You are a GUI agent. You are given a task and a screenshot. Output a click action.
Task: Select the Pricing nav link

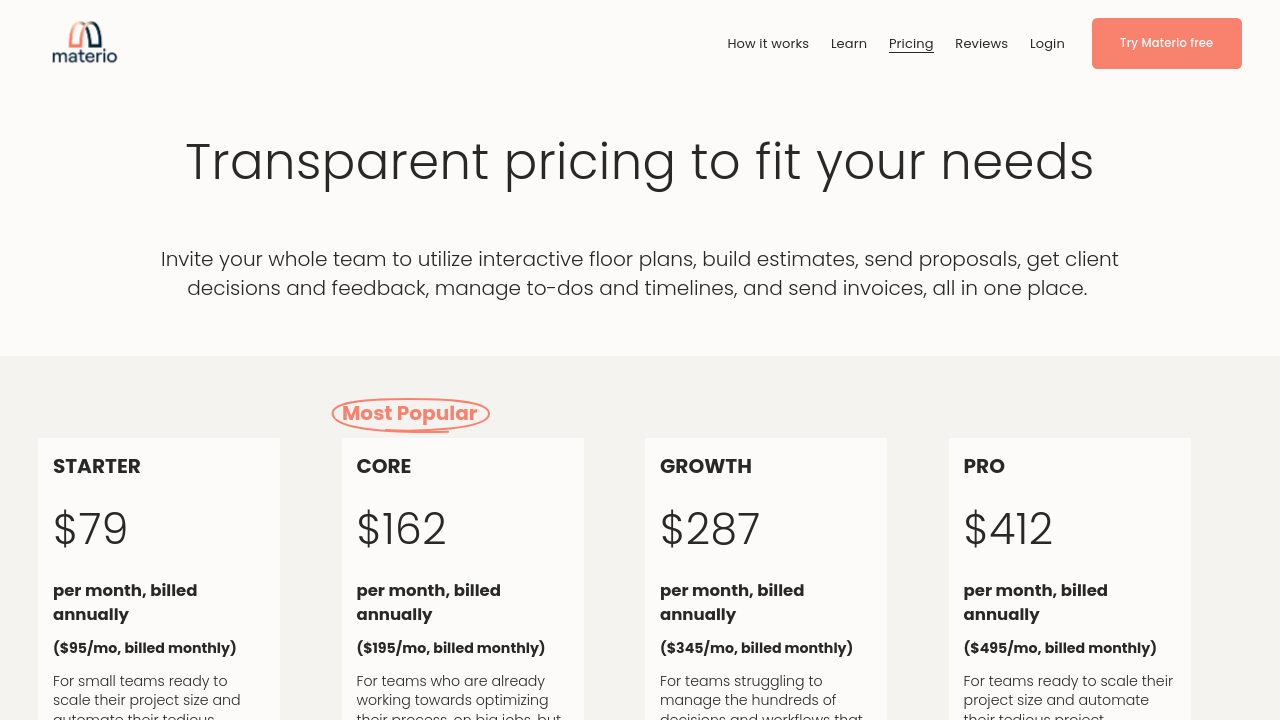tap(911, 44)
